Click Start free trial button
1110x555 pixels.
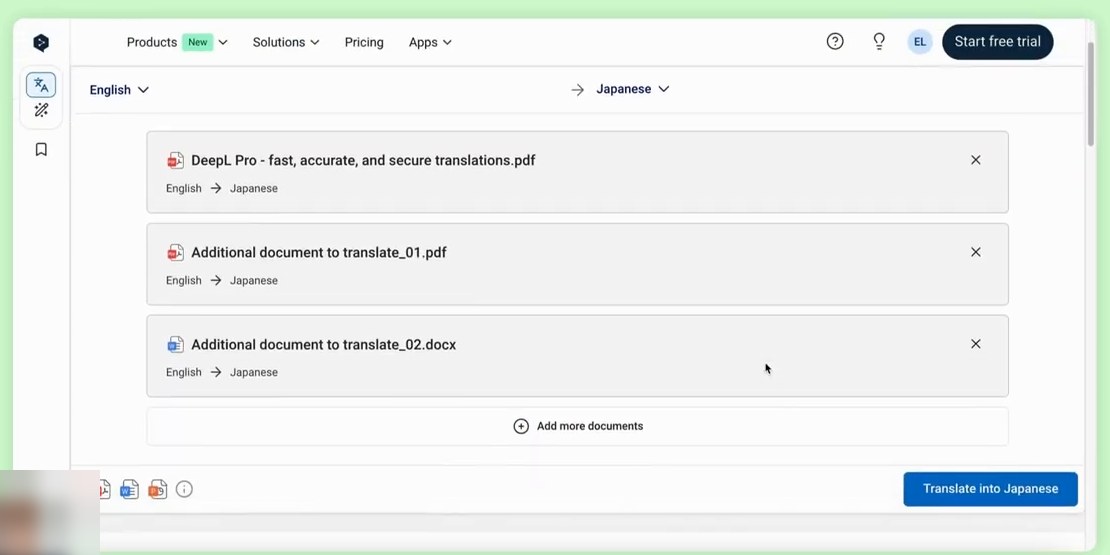(997, 42)
